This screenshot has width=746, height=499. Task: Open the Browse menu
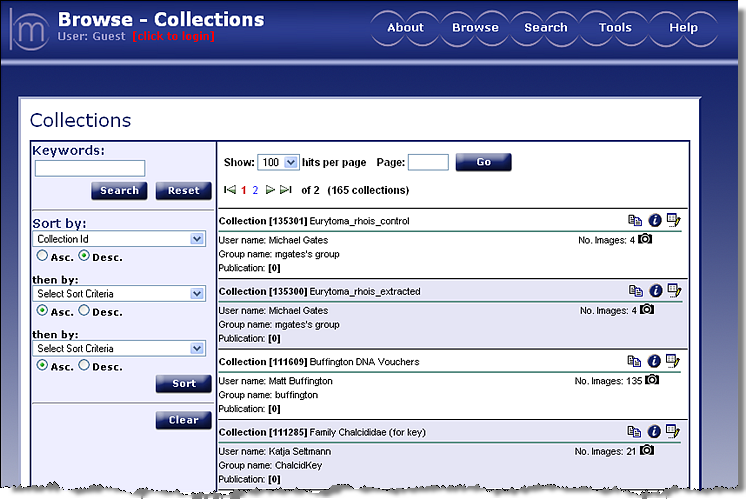point(475,27)
